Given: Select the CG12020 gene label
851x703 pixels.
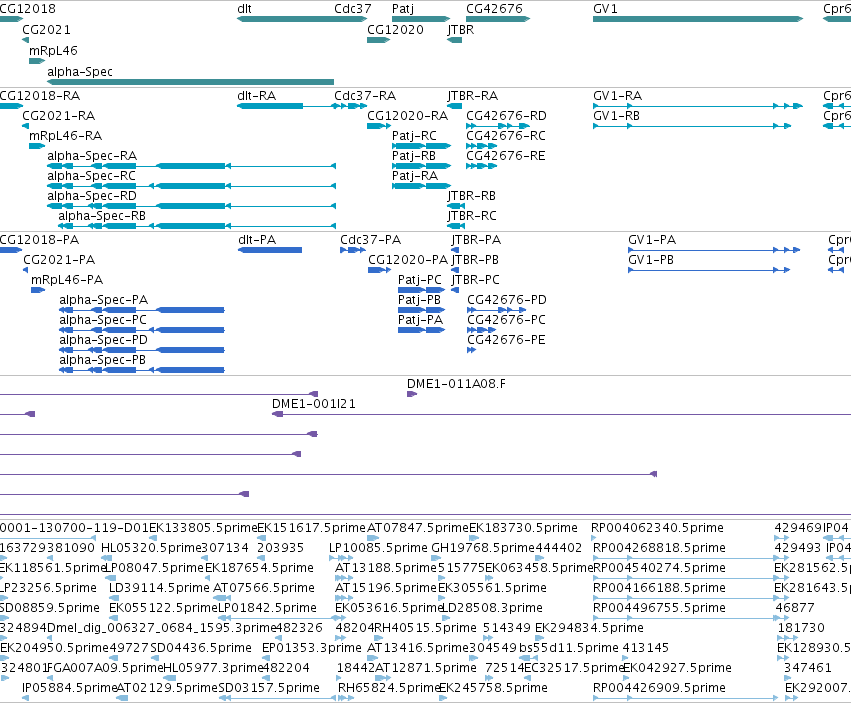Looking at the screenshot, I should (x=395, y=29).
